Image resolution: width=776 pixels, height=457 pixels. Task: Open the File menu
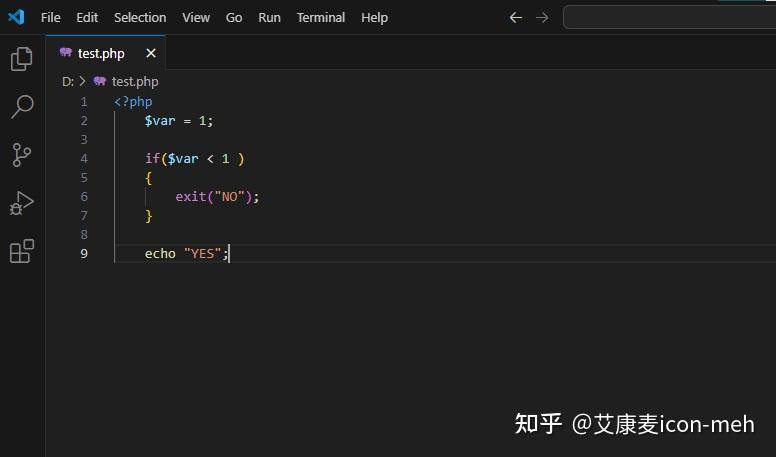(50, 18)
